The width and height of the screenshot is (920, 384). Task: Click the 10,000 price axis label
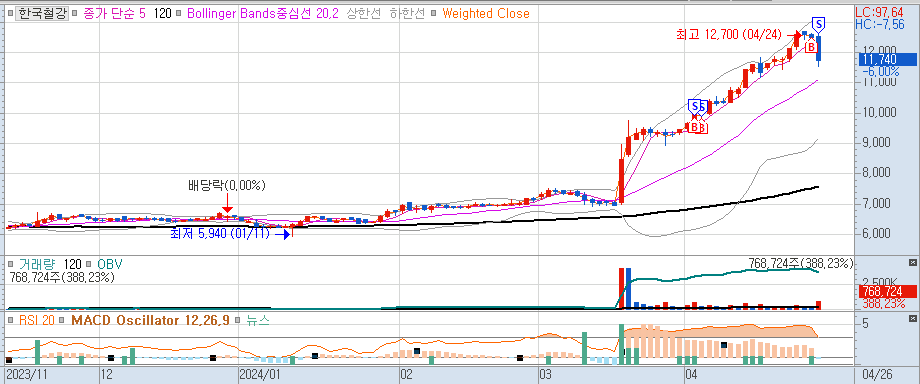879,112
